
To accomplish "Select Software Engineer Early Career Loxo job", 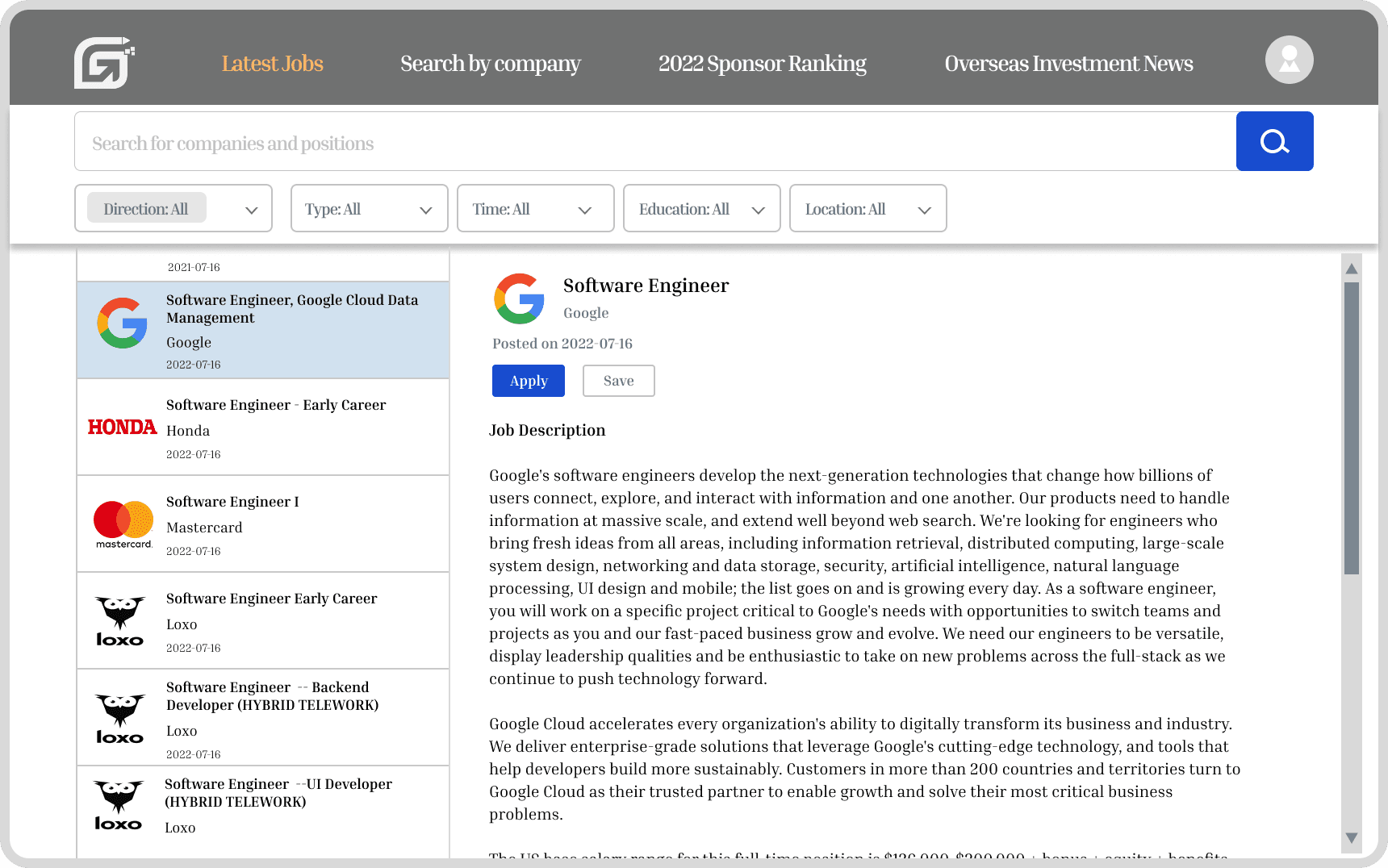I will click(x=263, y=620).
